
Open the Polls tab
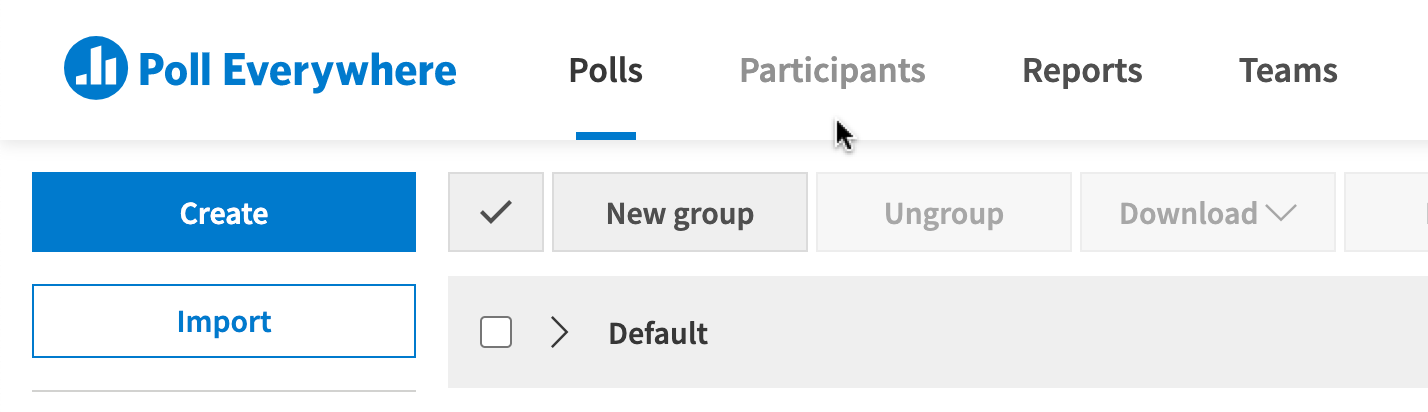pyautogui.click(x=606, y=71)
